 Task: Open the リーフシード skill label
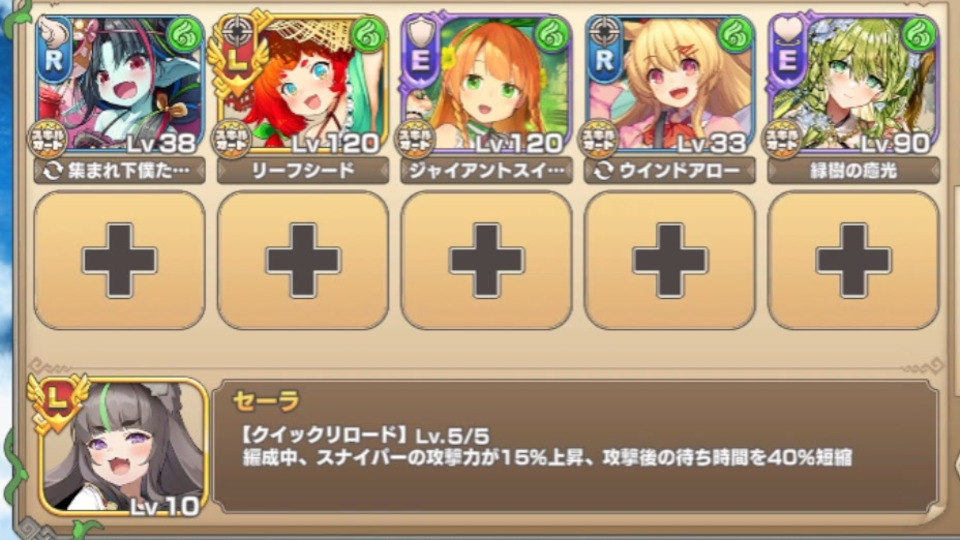click(303, 170)
